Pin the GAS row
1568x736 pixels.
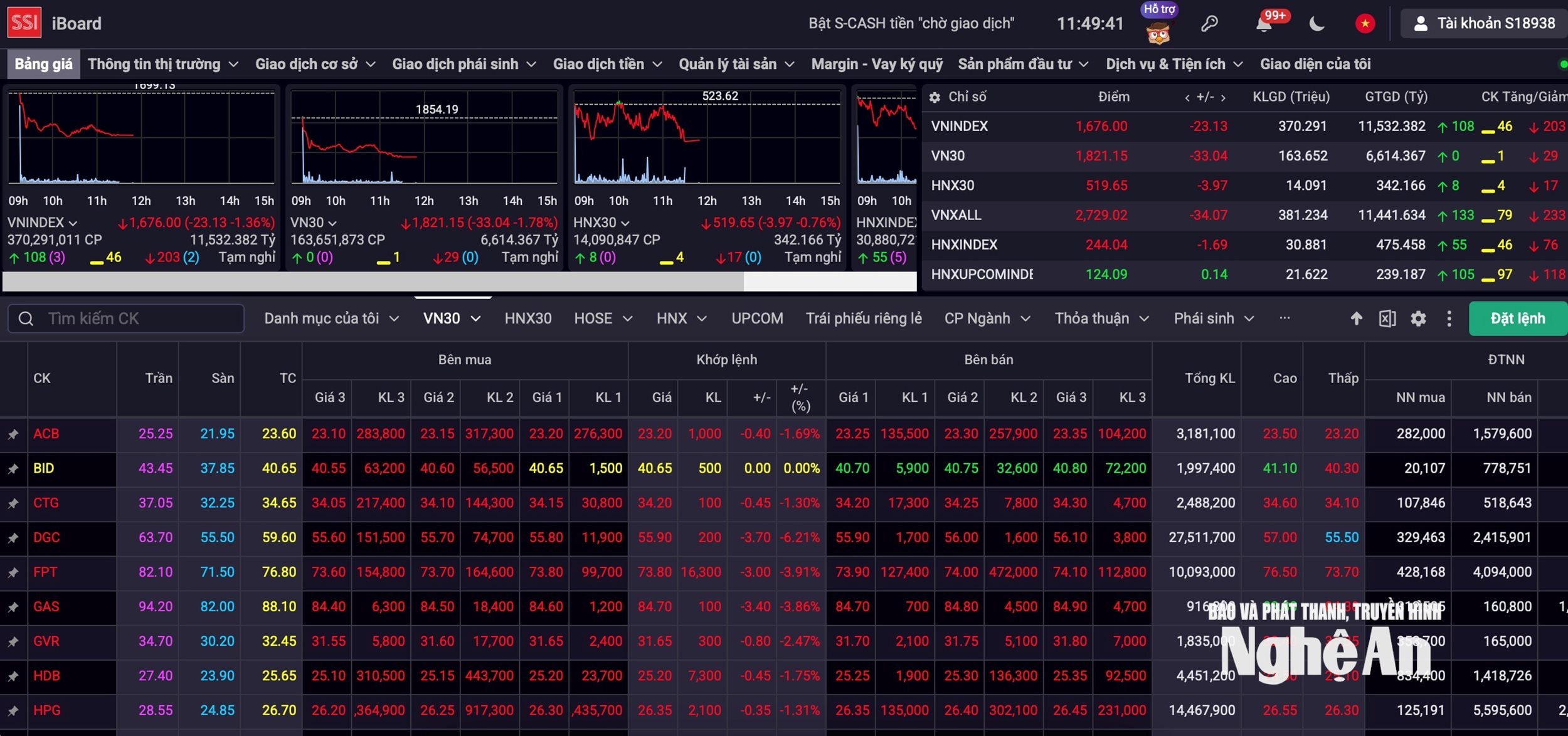point(13,607)
